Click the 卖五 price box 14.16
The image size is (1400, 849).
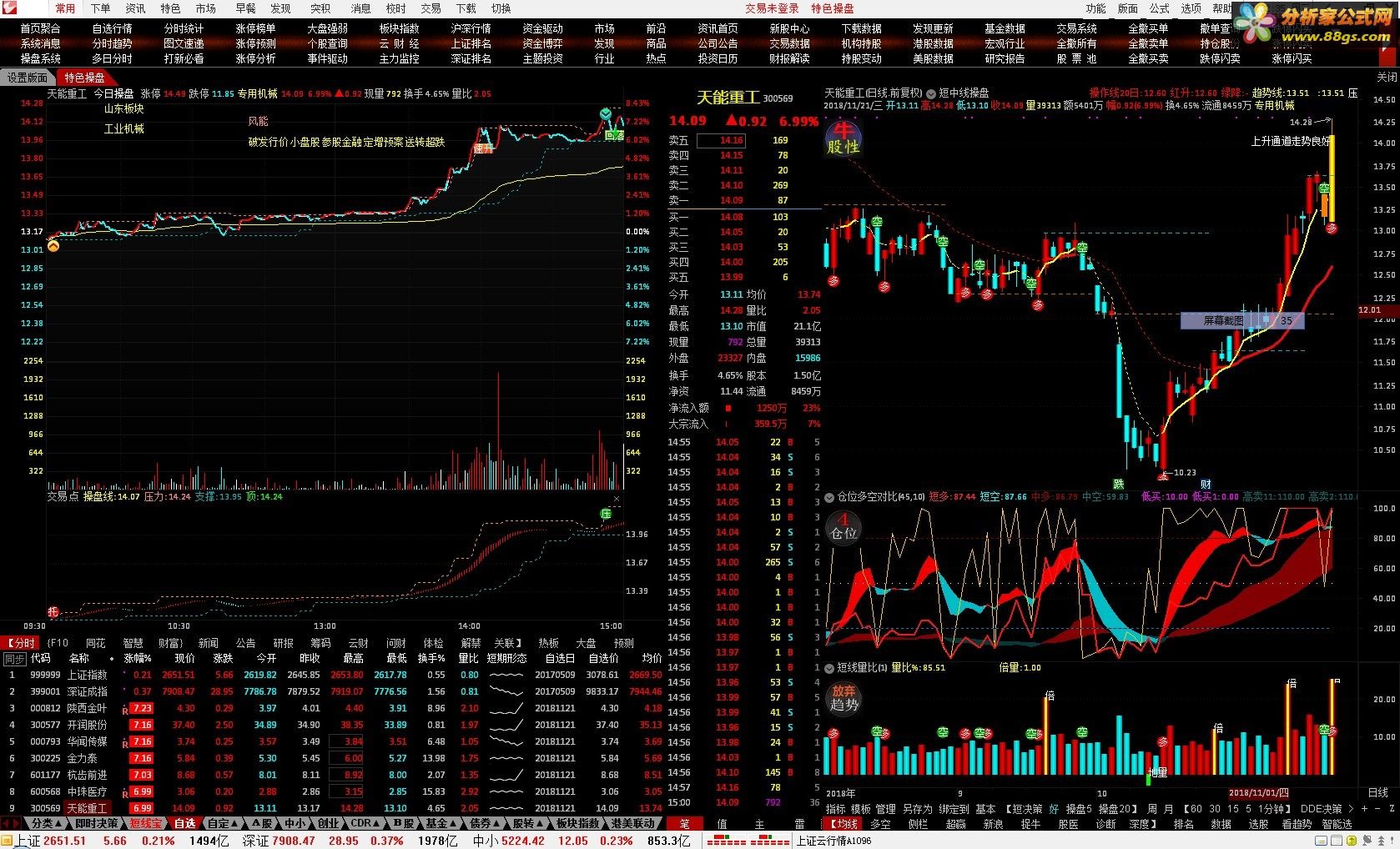722,140
